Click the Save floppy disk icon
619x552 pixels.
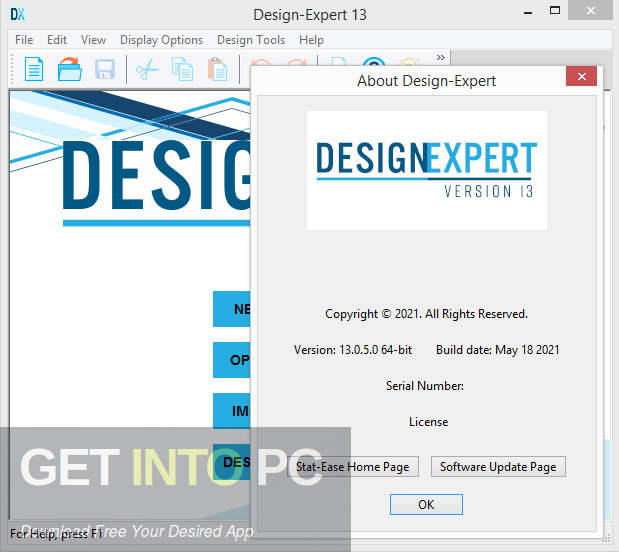click(105, 69)
